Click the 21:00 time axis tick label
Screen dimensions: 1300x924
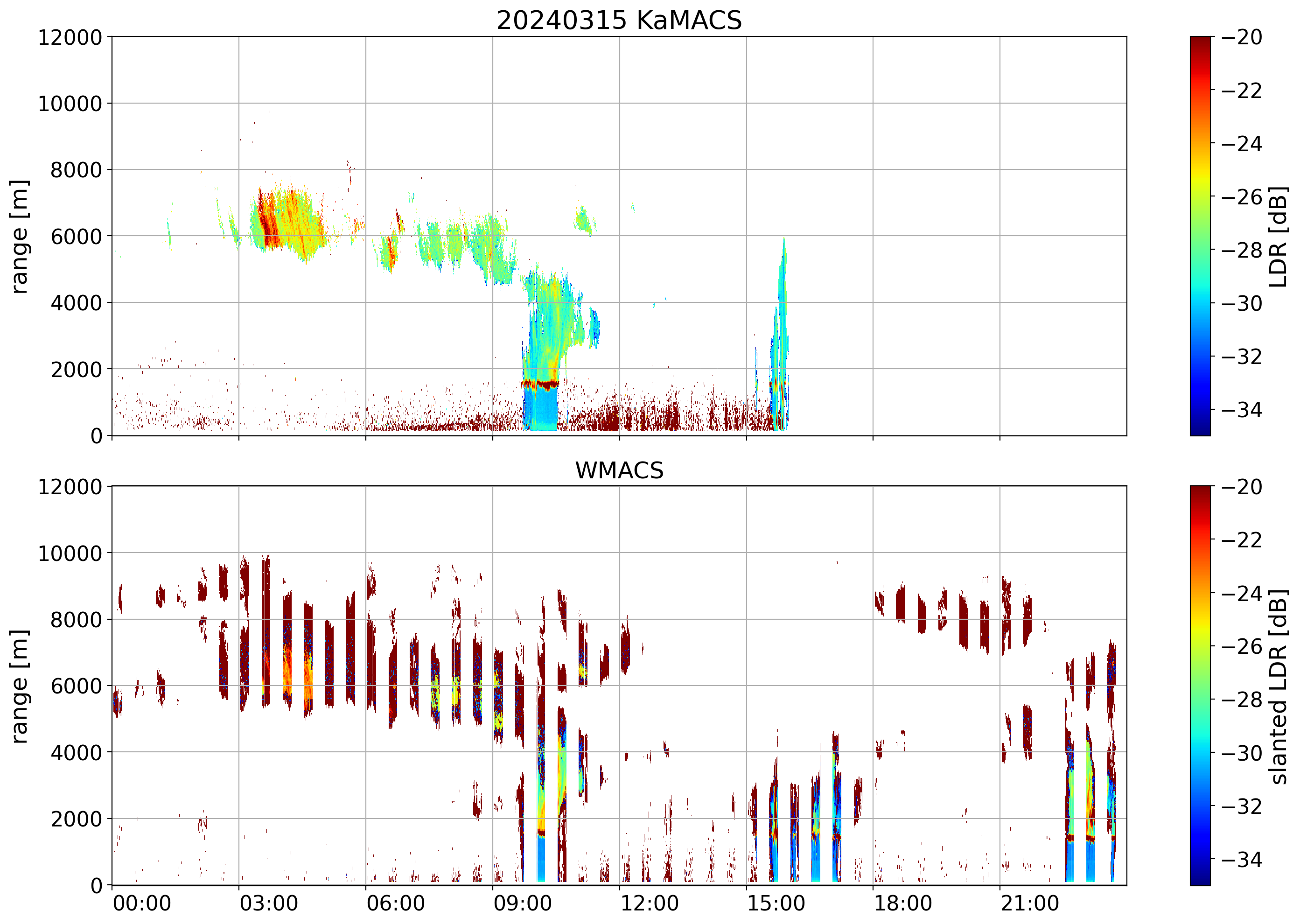tap(1030, 903)
